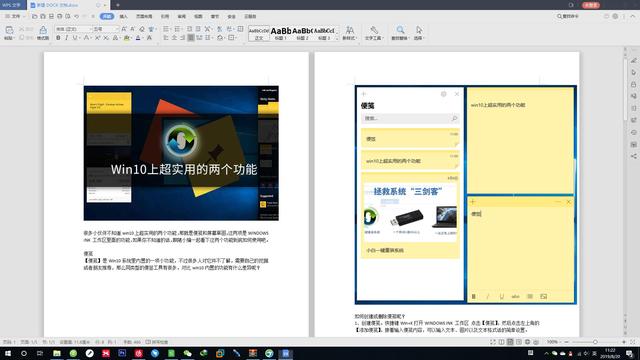Select the page layout view button
Screen dimensions: 640x360
click(x=510, y=342)
